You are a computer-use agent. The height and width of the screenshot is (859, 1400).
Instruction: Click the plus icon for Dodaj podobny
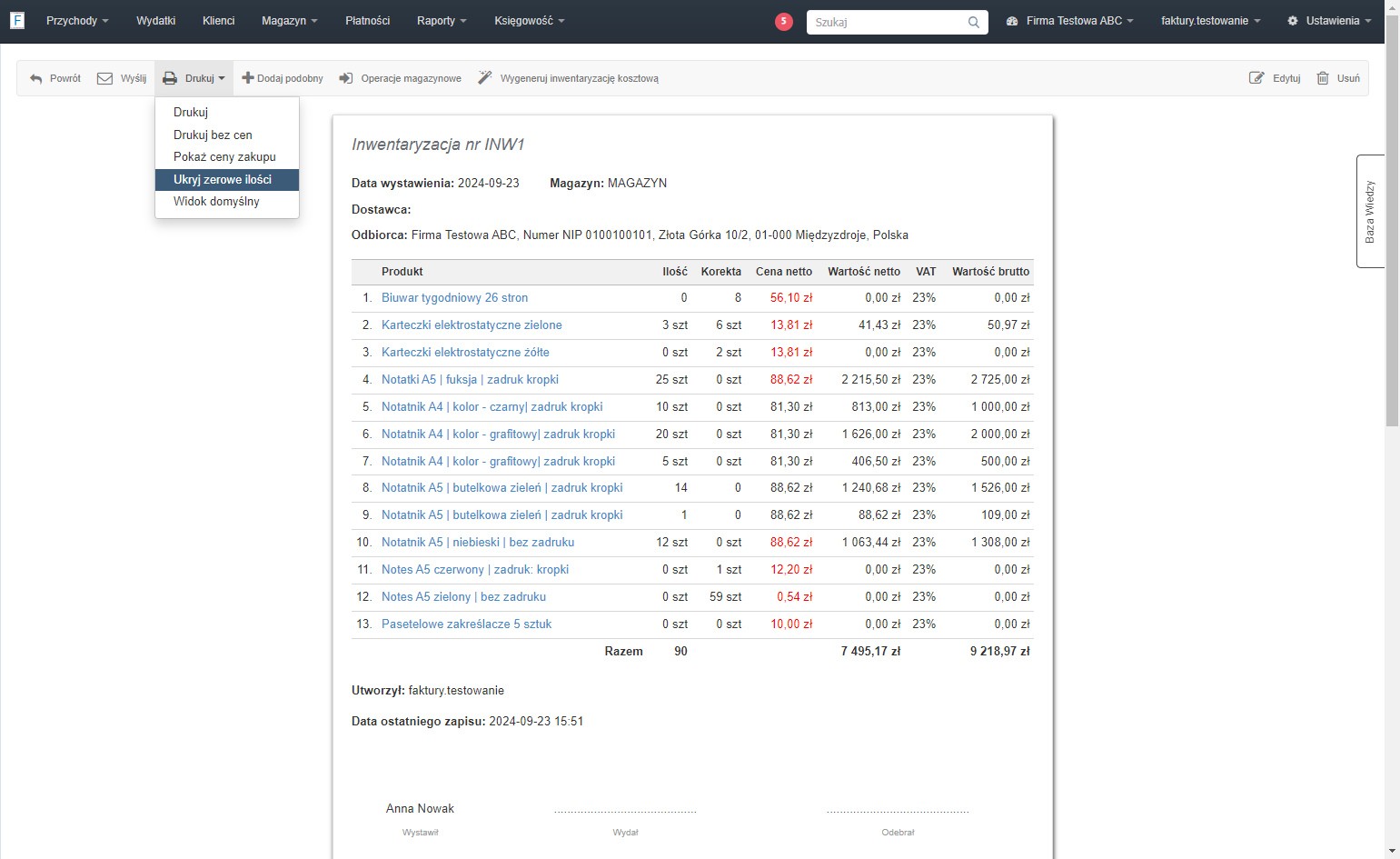coord(247,78)
